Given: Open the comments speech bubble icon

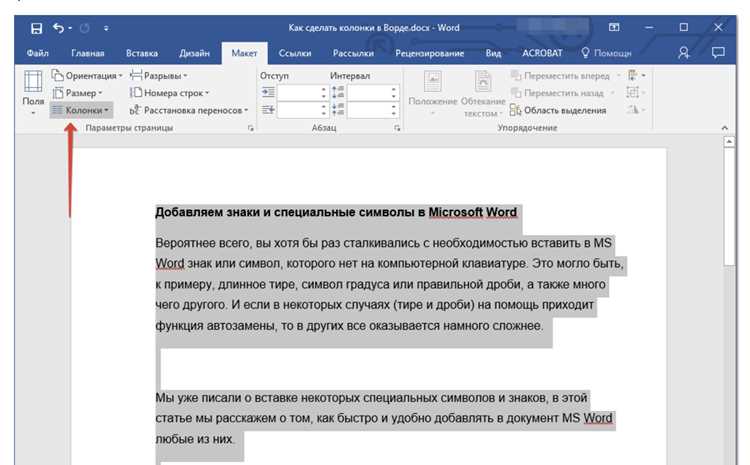Looking at the screenshot, I should [718, 53].
